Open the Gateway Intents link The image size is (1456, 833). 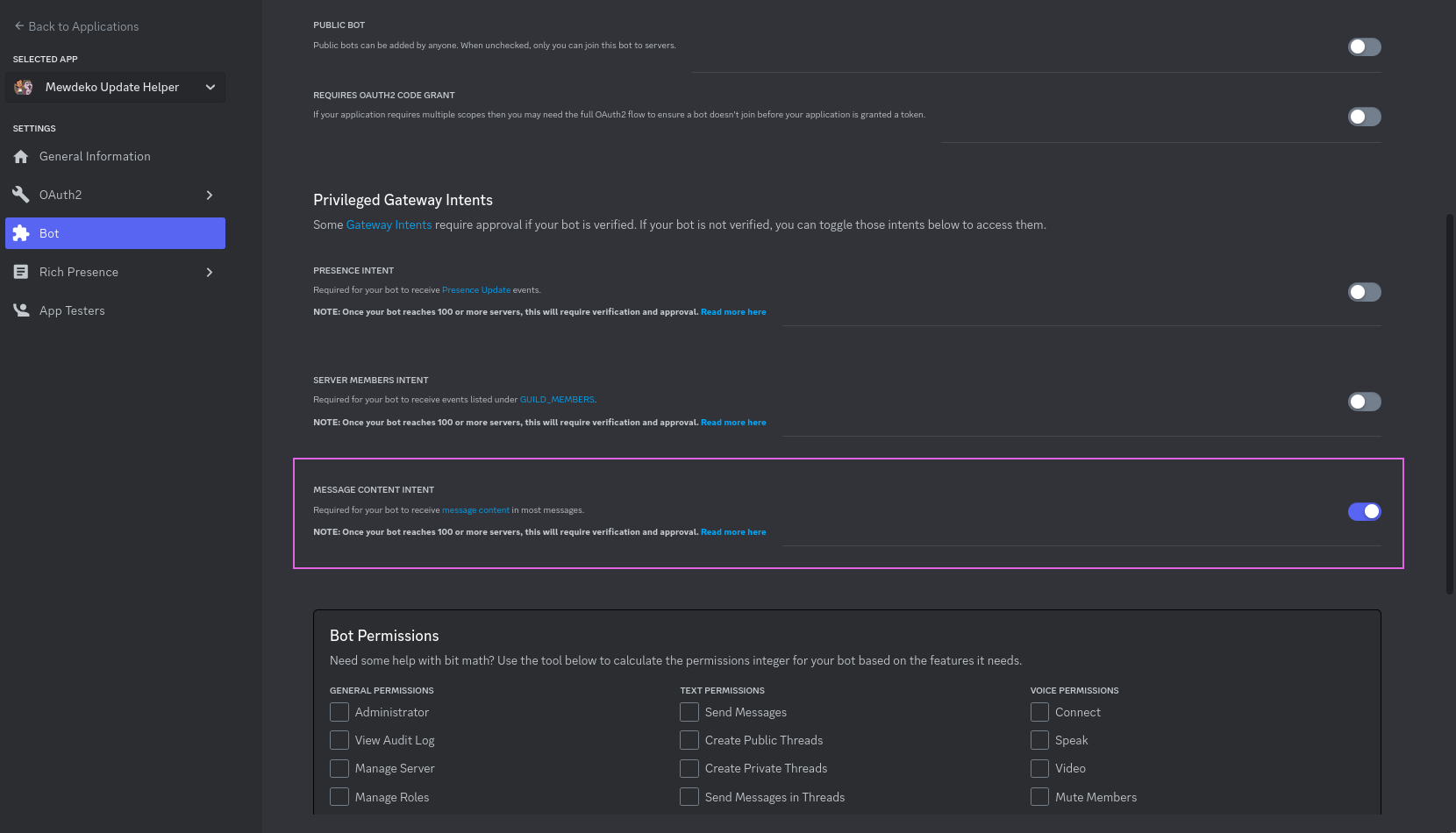point(389,224)
